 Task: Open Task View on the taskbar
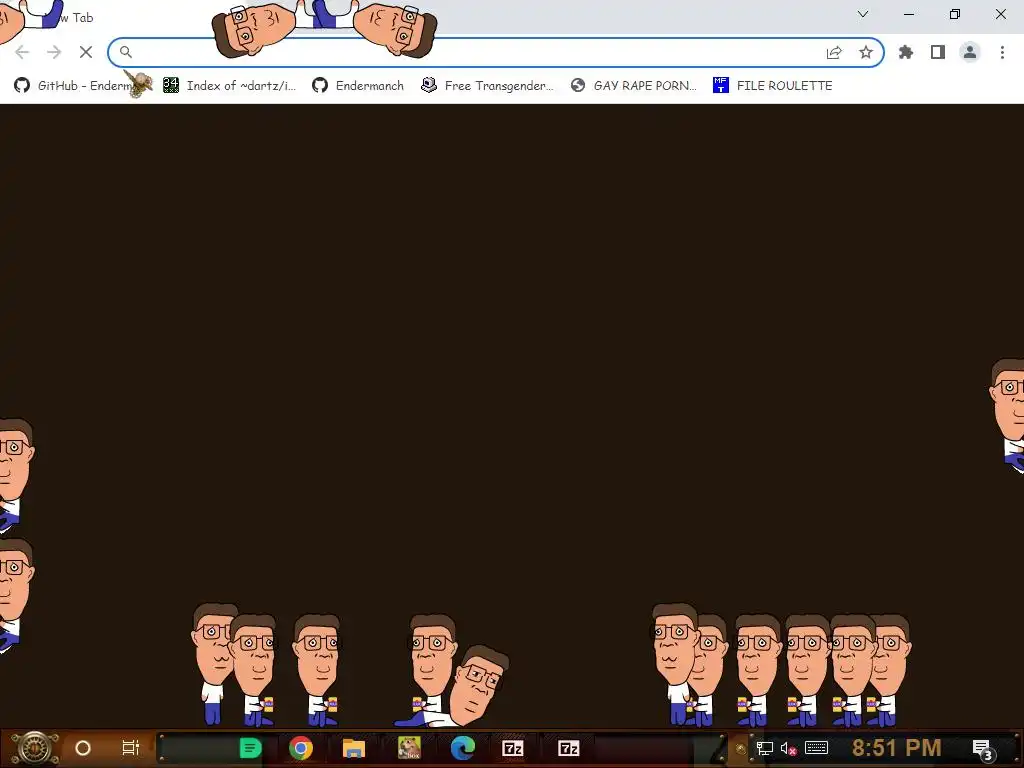click(131, 748)
